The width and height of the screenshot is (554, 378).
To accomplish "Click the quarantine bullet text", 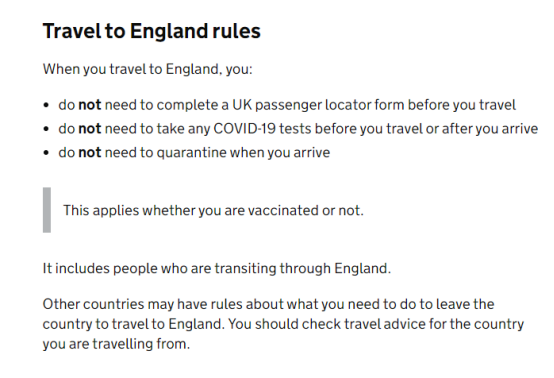I will click(x=194, y=153).
